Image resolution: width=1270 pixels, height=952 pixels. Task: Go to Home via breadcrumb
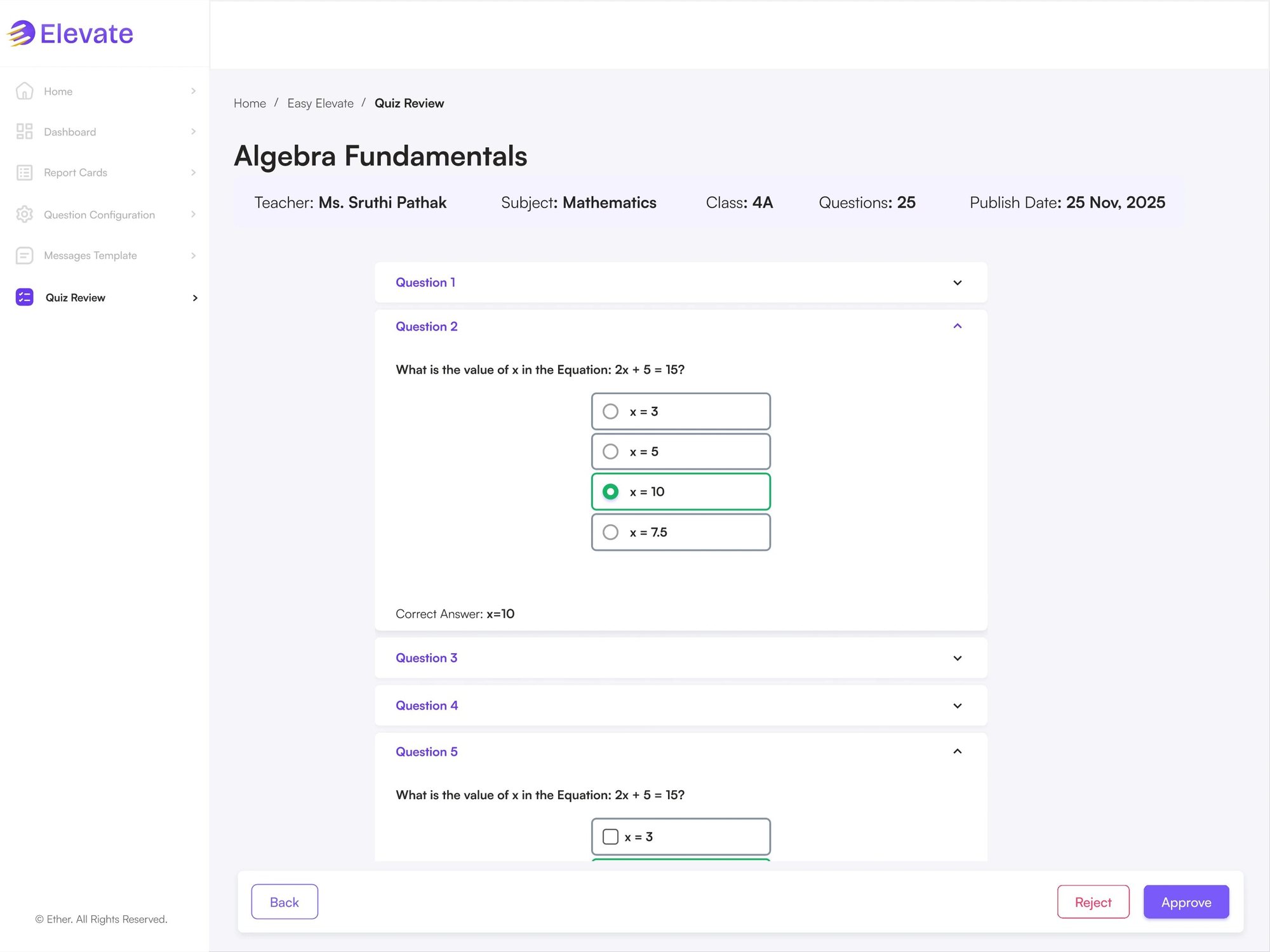(250, 103)
